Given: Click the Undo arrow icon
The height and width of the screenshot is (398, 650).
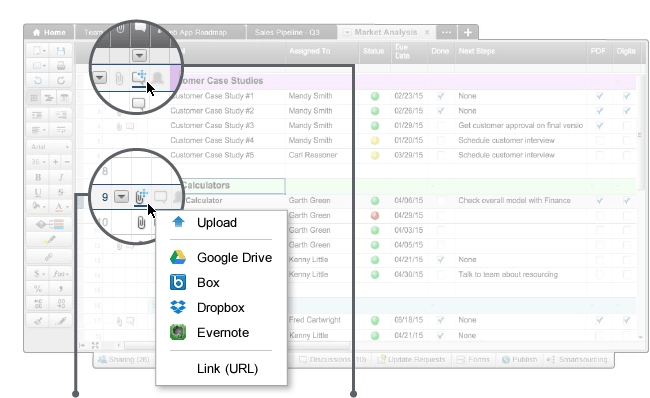Looking at the screenshot, I should 38,80.
